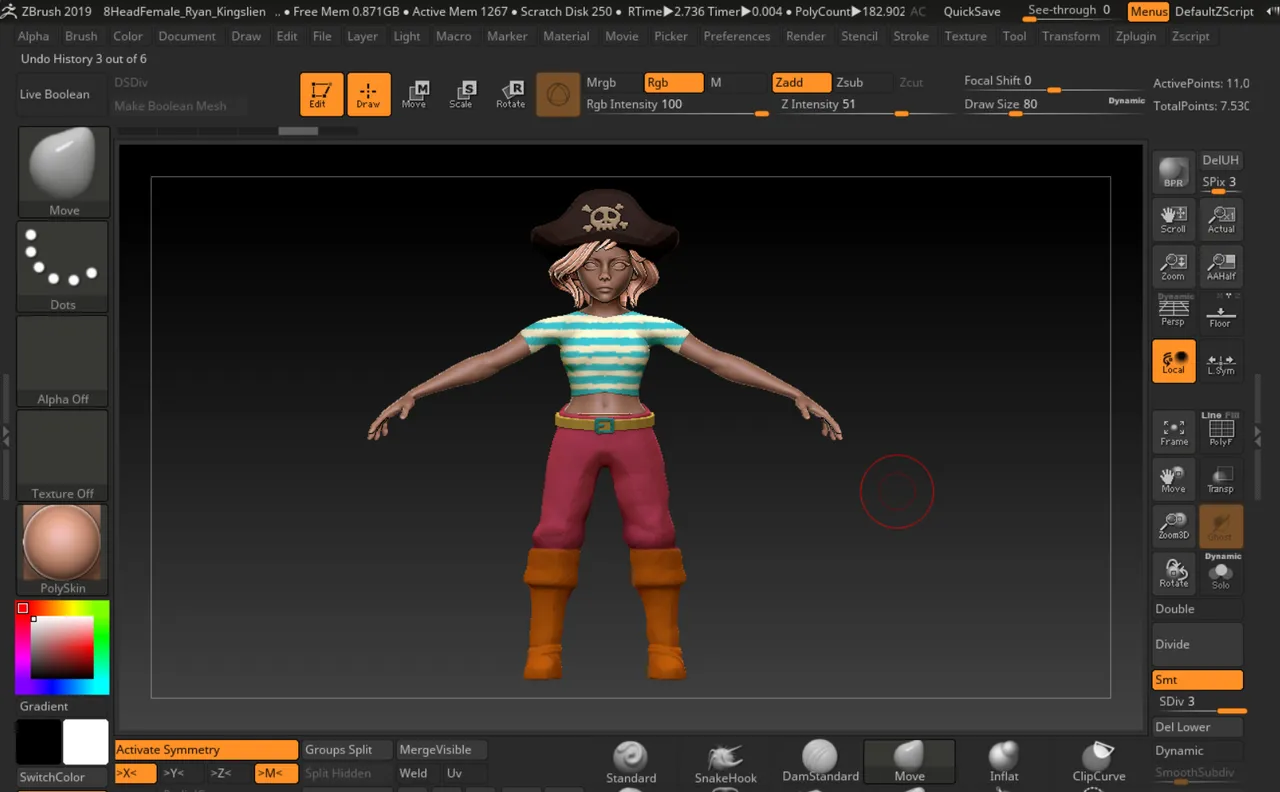The image size is (1280, 792).
Task: Select the DamStandard brush
Action: tap(820, 763)
